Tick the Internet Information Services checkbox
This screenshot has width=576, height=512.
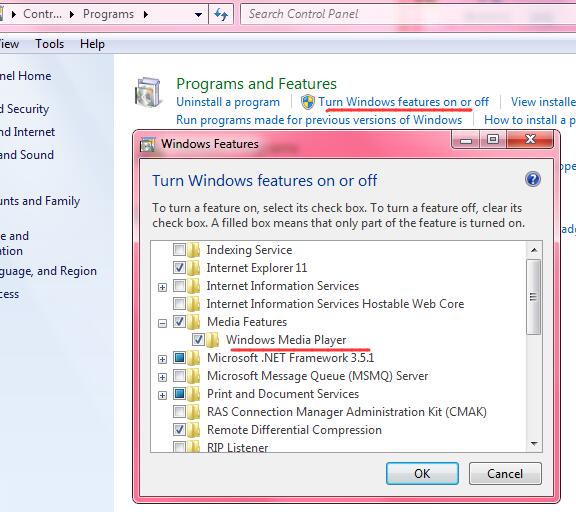tap(179, 286)
